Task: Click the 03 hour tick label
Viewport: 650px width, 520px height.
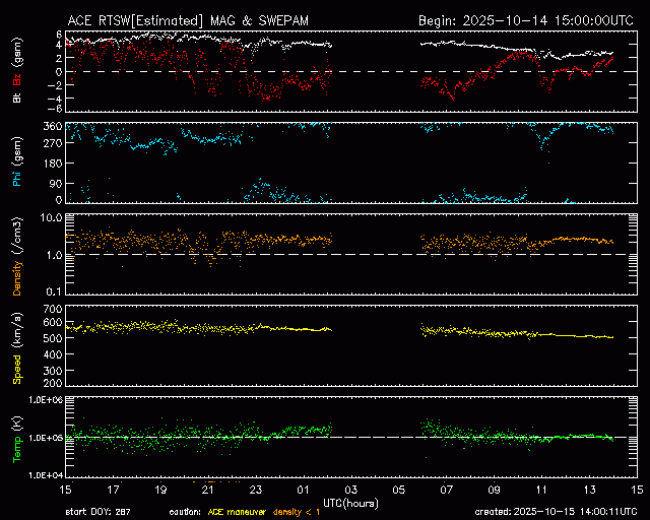Action: pos(351,491)
